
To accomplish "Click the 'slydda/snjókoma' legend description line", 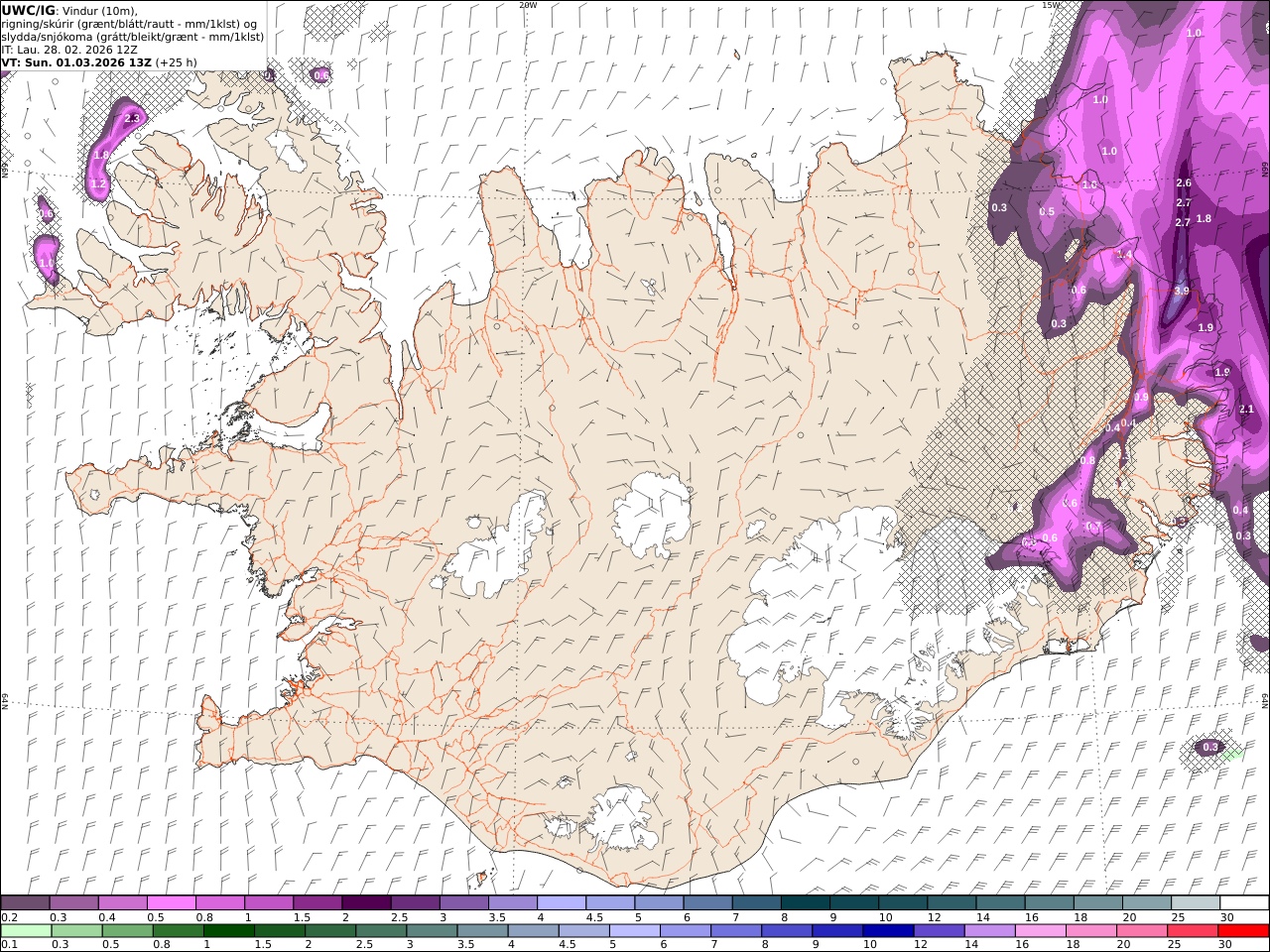I will click(x=133, y=37).
